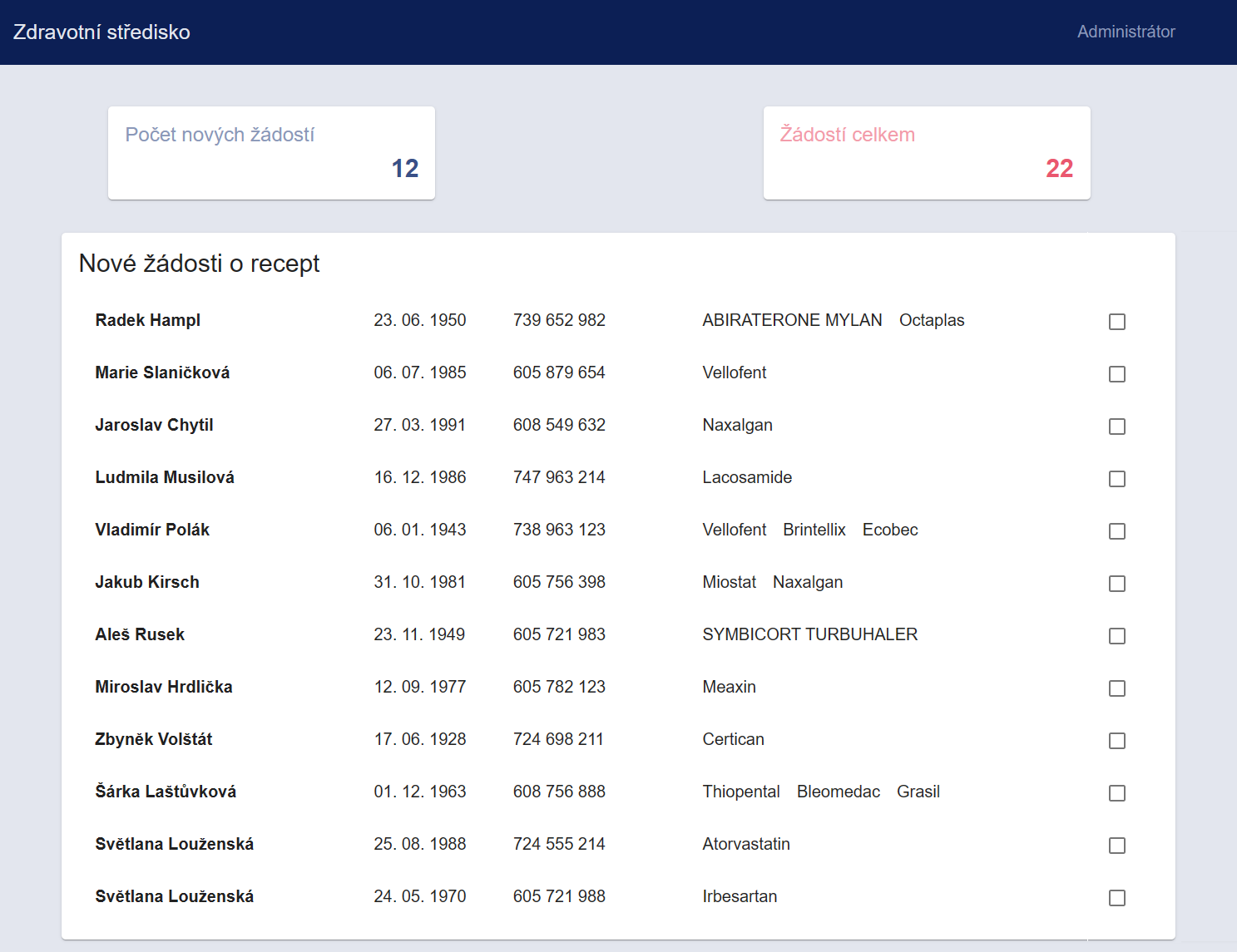The image size is (1237, 952).
Task: Select checkbox in Jaroslav Chytil row
Action: [1116, 427]
